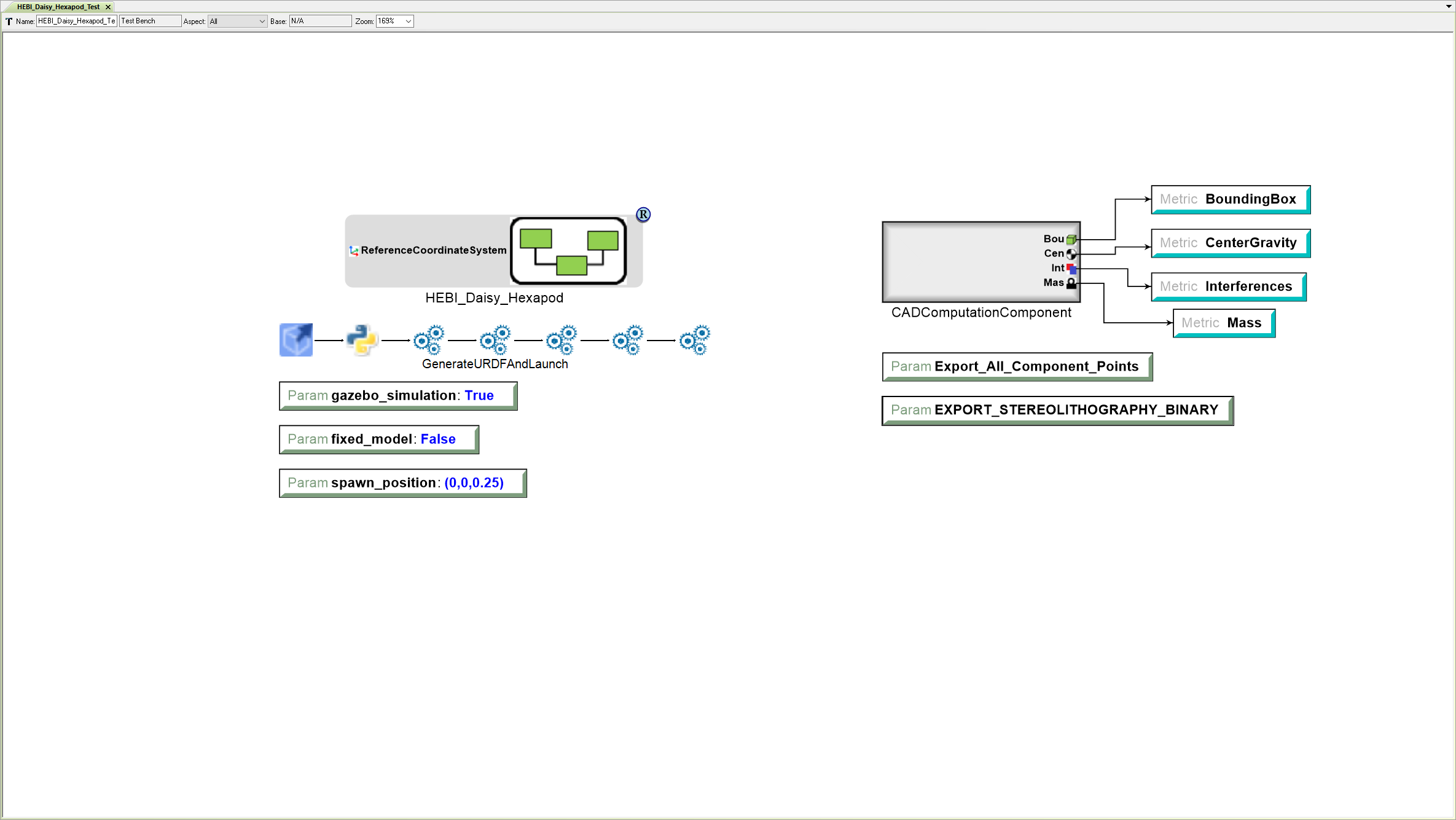The width and height of the screenshot is (1456, 820).
Task: Select the Param spawn_position block
Action: 402,483
